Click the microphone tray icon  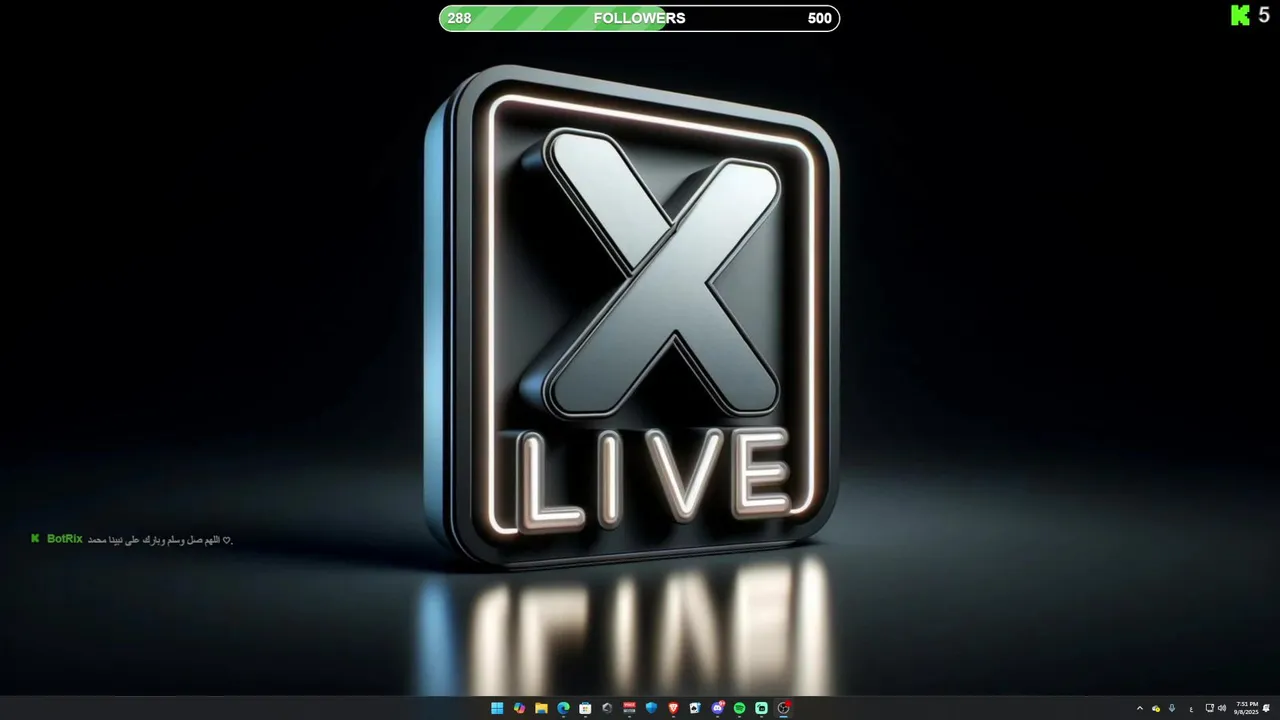tap(1172, 708)
